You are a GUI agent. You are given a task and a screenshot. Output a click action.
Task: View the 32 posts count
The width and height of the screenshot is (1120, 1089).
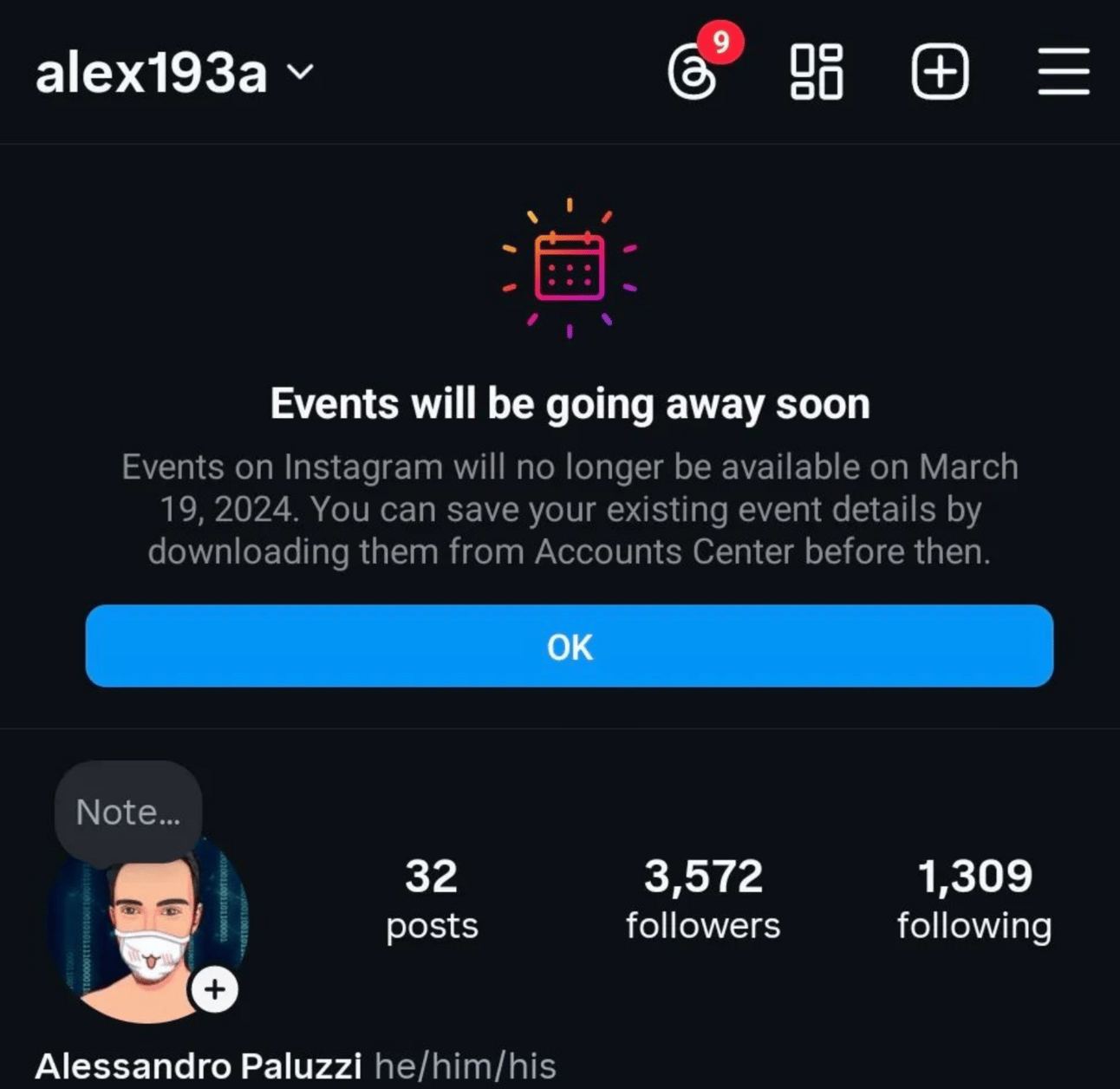[432, 899]
